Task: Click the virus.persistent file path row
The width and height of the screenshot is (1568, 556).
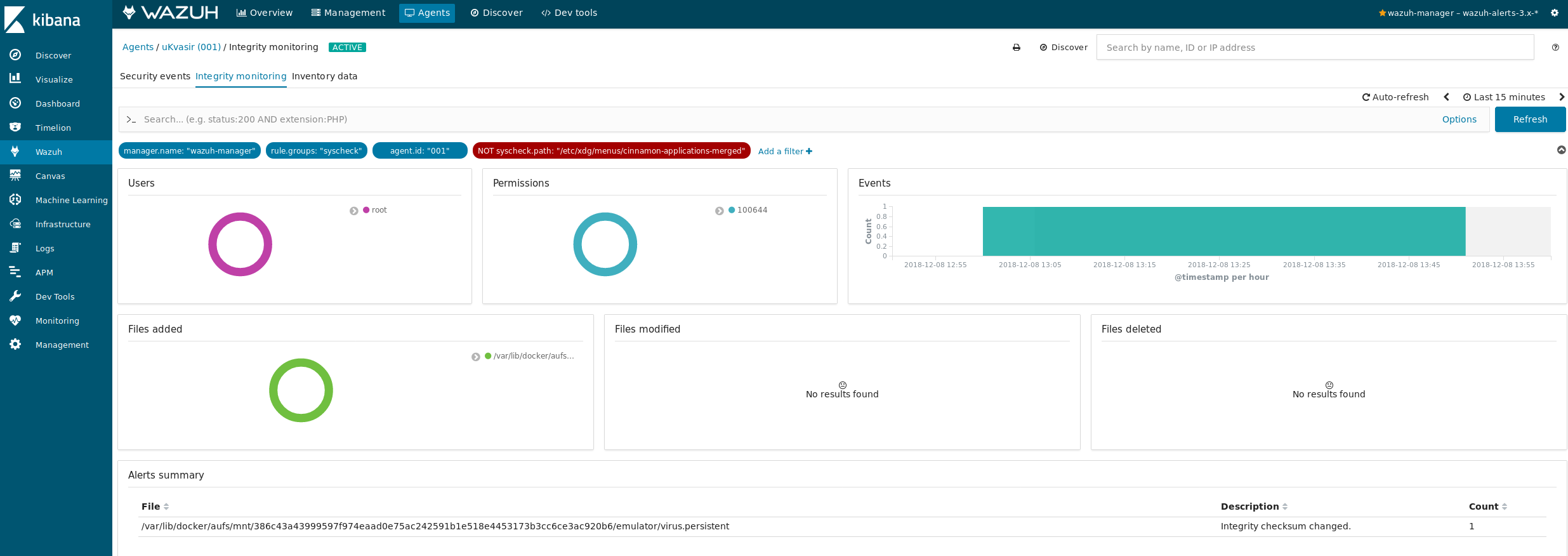Action: [435, 526]
